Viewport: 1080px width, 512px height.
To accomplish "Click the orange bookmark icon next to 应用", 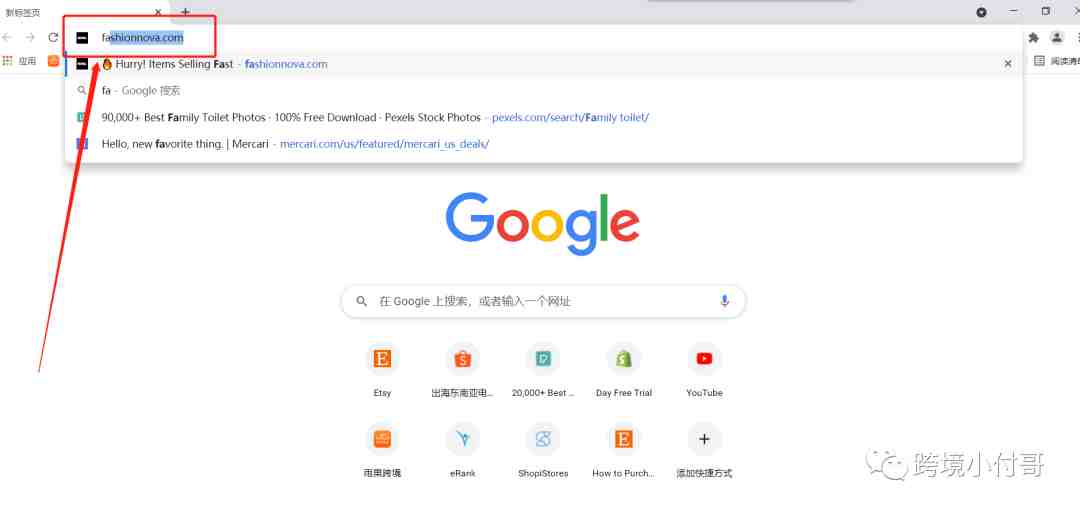I will click(x=54, y=61).
